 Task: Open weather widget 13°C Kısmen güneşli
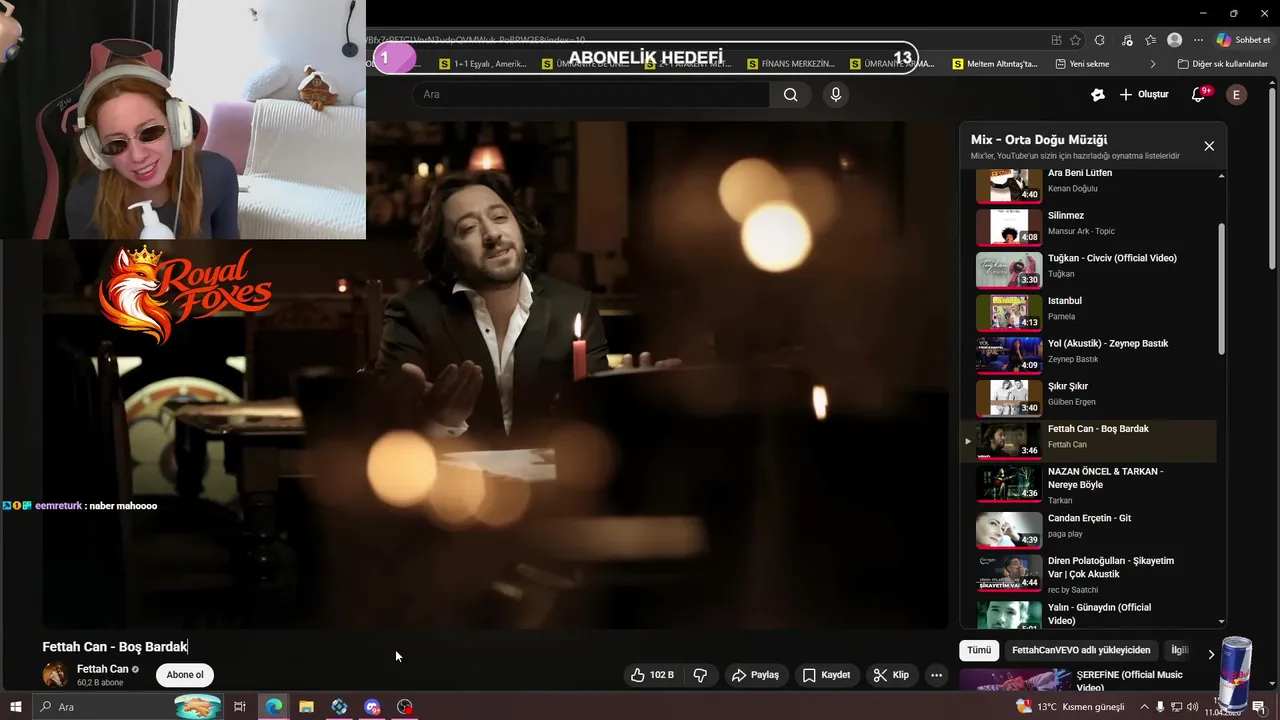click(x=1070, y=707)
